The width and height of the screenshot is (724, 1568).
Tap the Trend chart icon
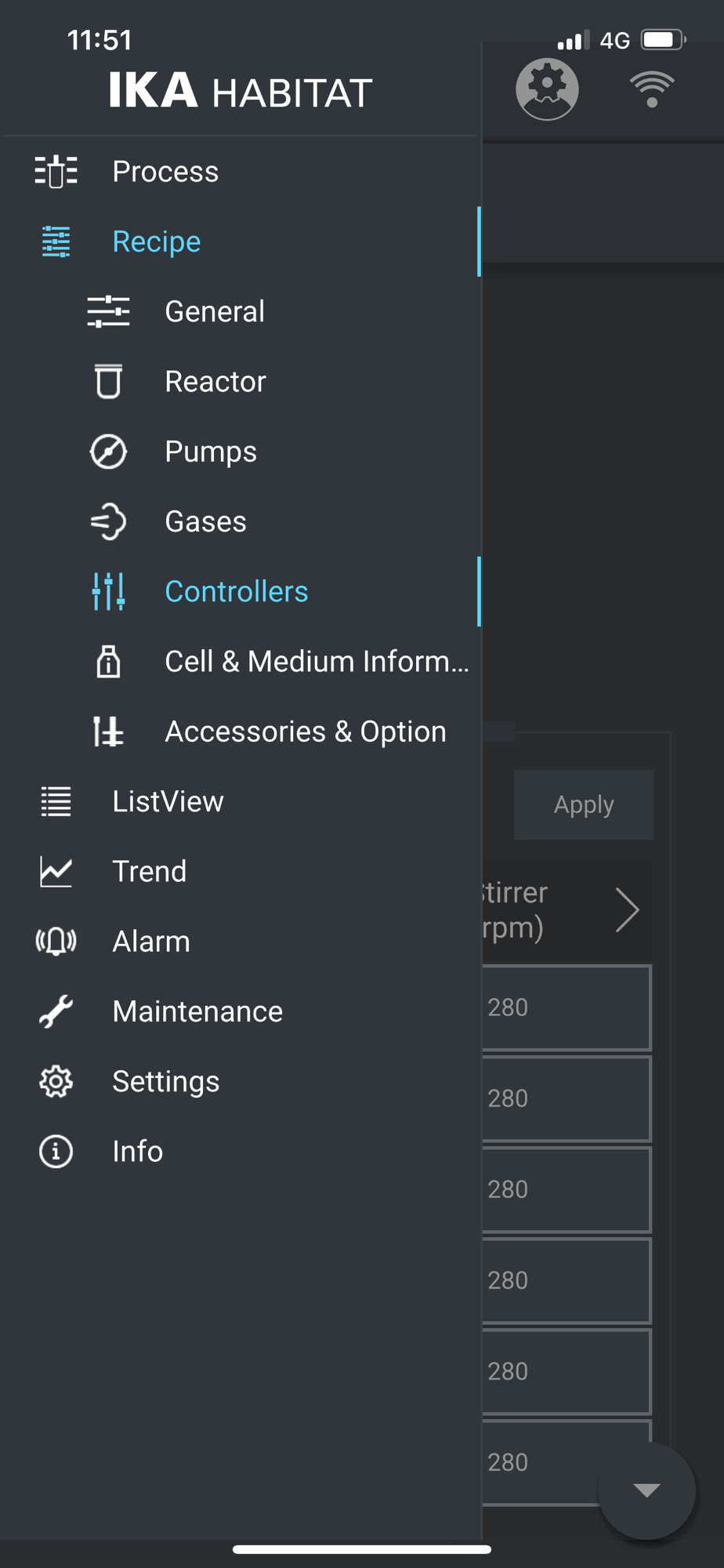pos(56,872)
